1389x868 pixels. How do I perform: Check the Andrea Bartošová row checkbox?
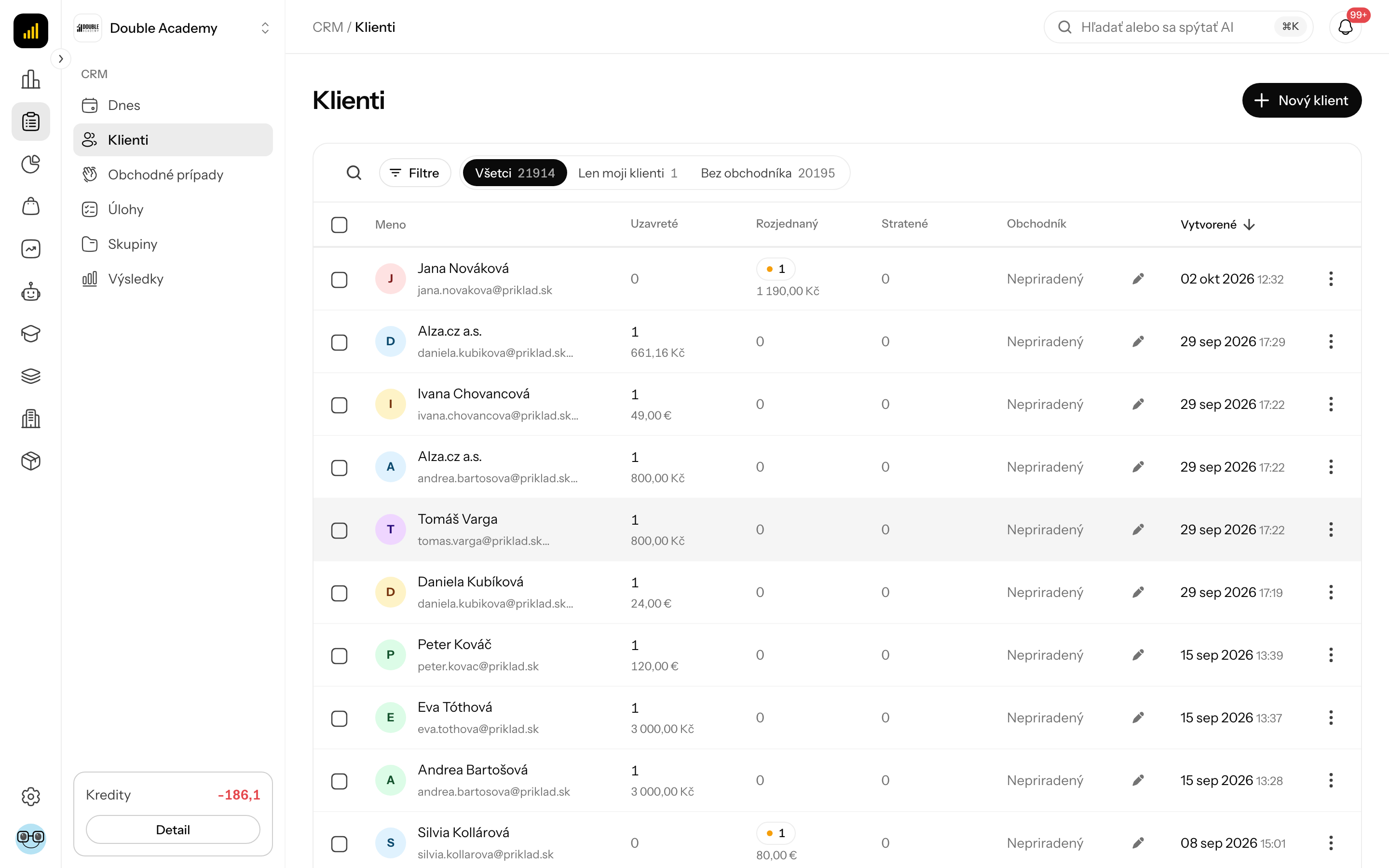click(x=339, y=781)
